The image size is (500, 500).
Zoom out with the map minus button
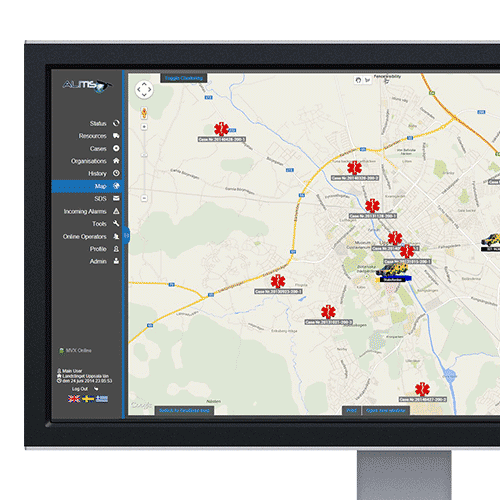(144, 198)
